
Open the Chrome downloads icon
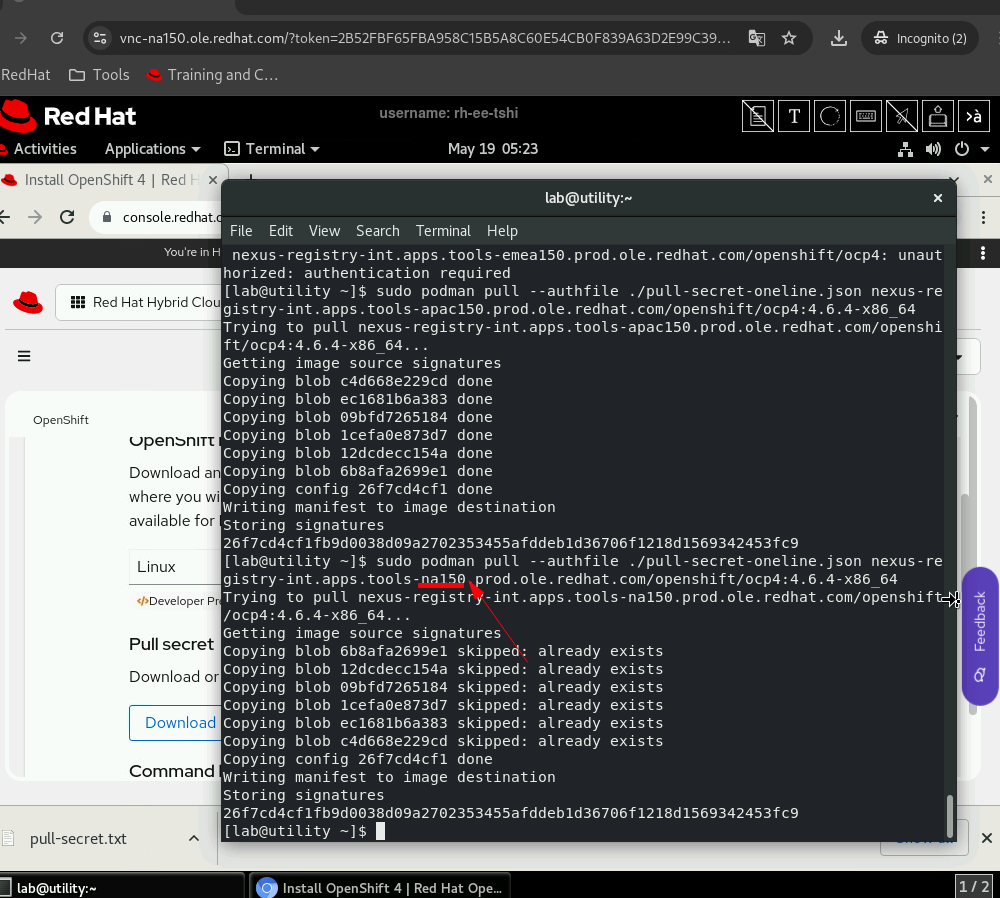(x=839, y=38)
